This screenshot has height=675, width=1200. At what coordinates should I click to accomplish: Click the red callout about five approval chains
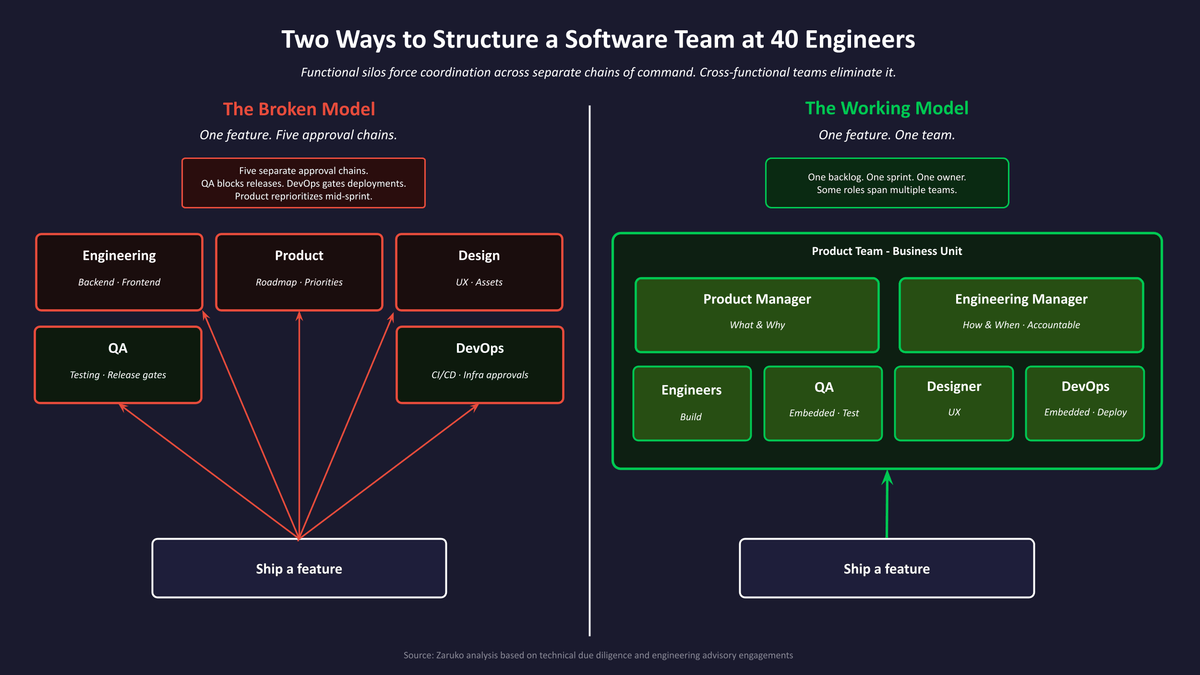(302, 183)
